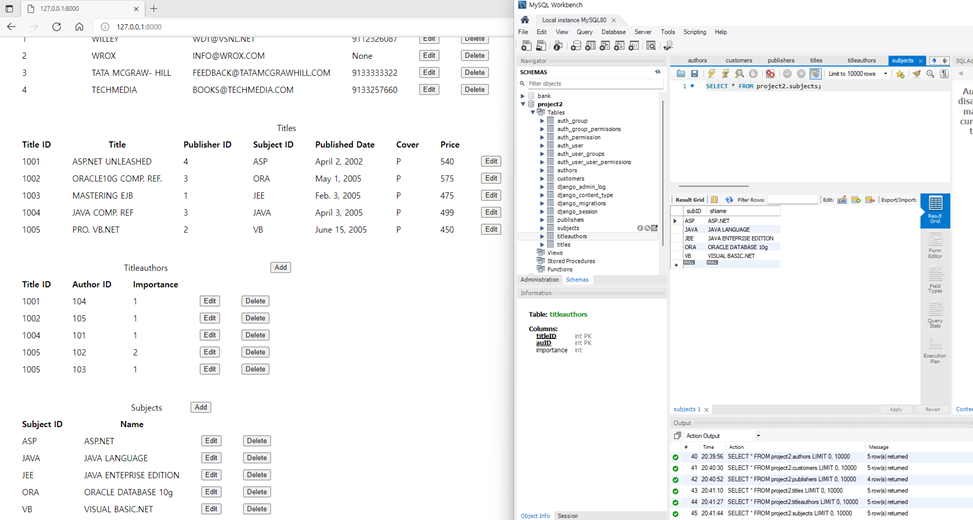Click Create new table icon in toolbar
This screenshot has width=973, height=520.
[x=590, y=45]
